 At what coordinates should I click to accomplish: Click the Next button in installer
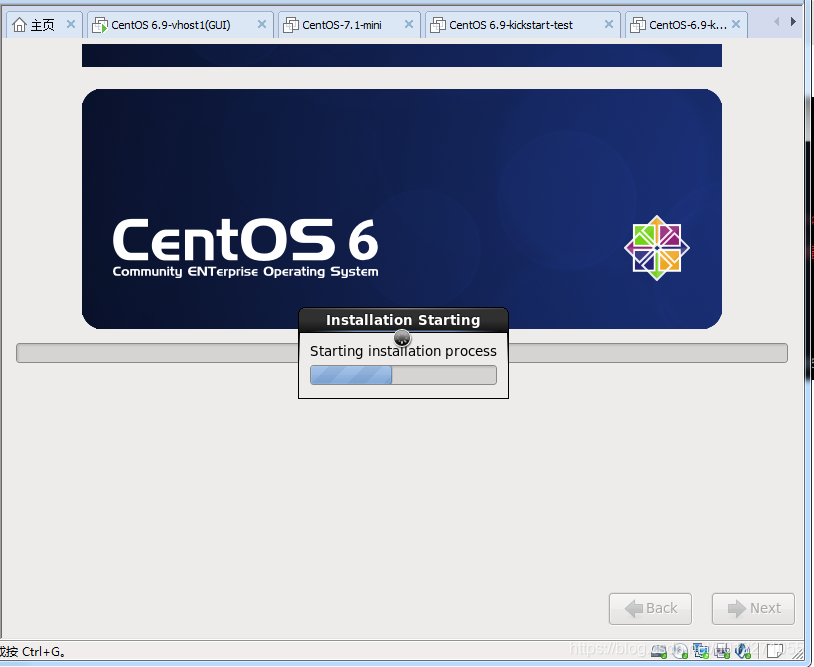[753, 609]
